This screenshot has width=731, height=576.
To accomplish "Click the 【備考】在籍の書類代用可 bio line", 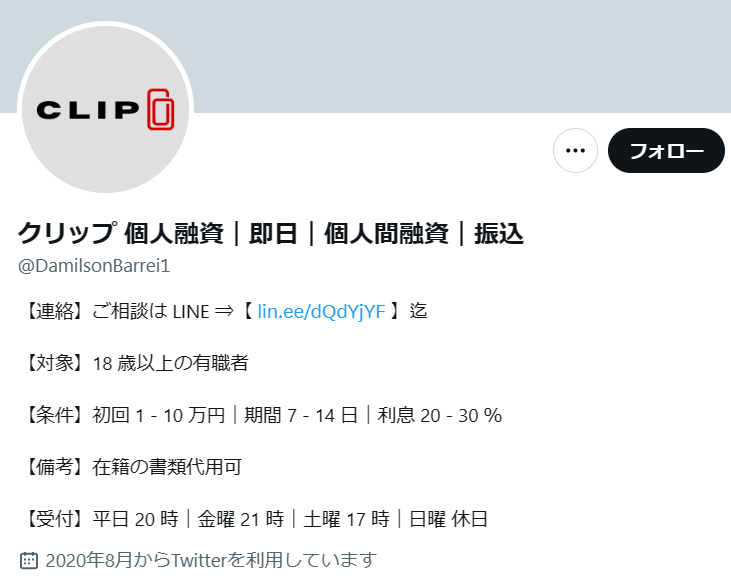I will coord(132,466).
